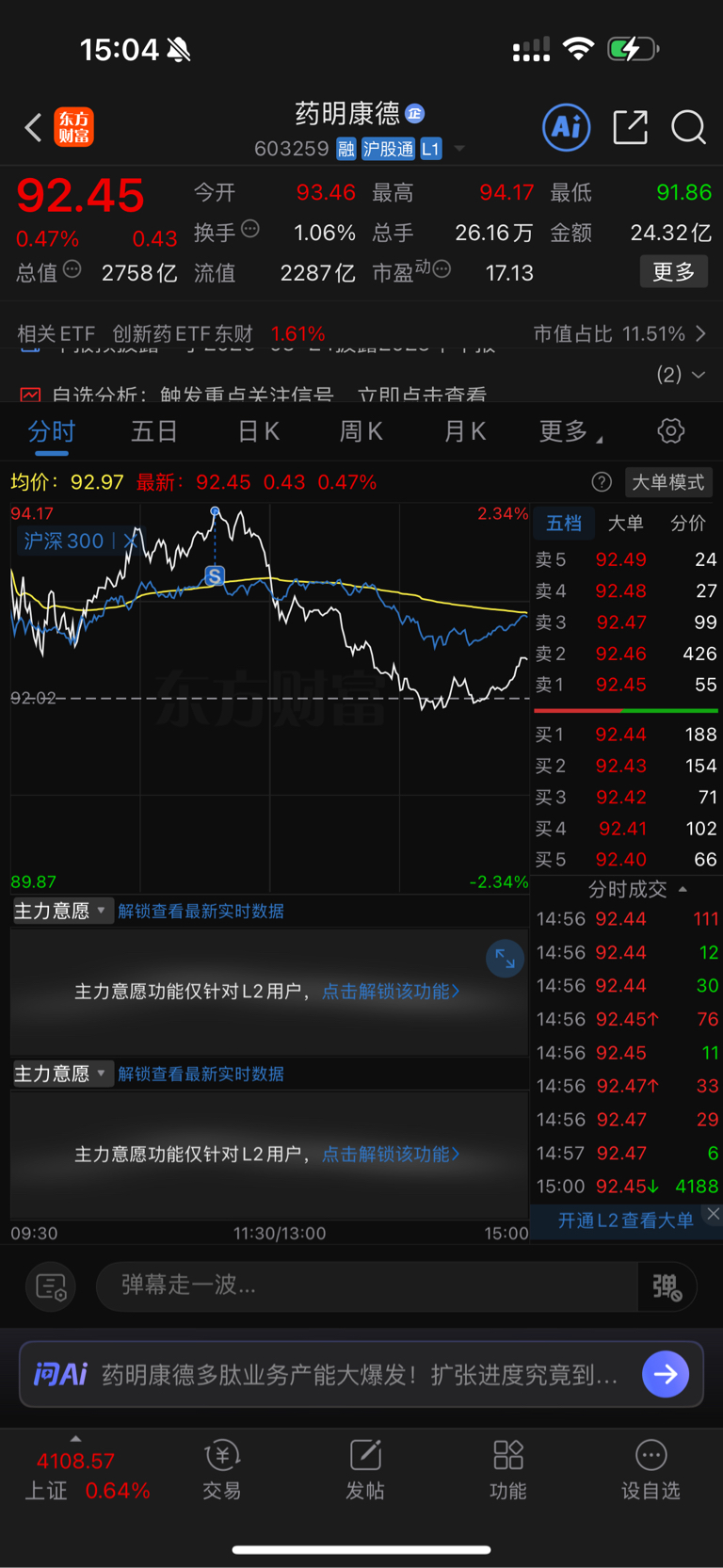Expand the (2) notices chevron

pyautogui.click(x=699, y=375)
